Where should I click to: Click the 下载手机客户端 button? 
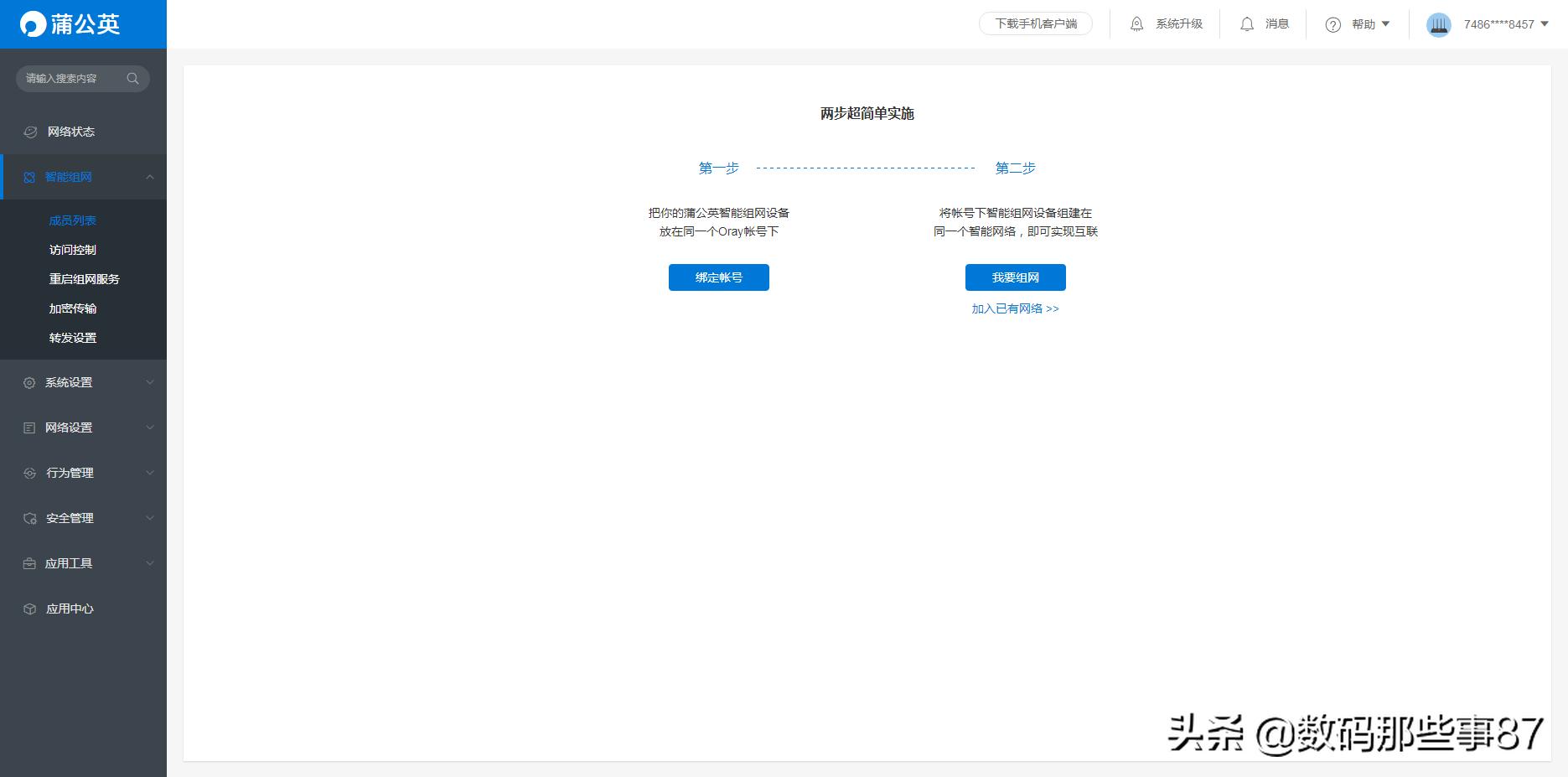pos(1036,23)
